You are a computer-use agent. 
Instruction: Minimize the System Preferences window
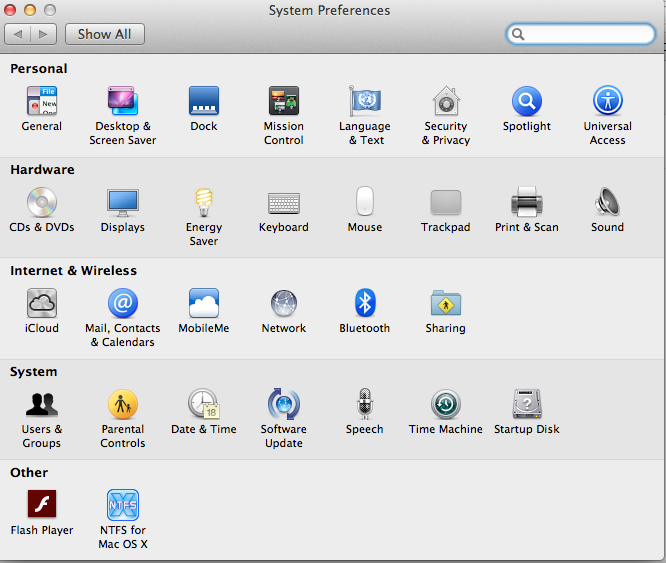(x=30, y=10)
